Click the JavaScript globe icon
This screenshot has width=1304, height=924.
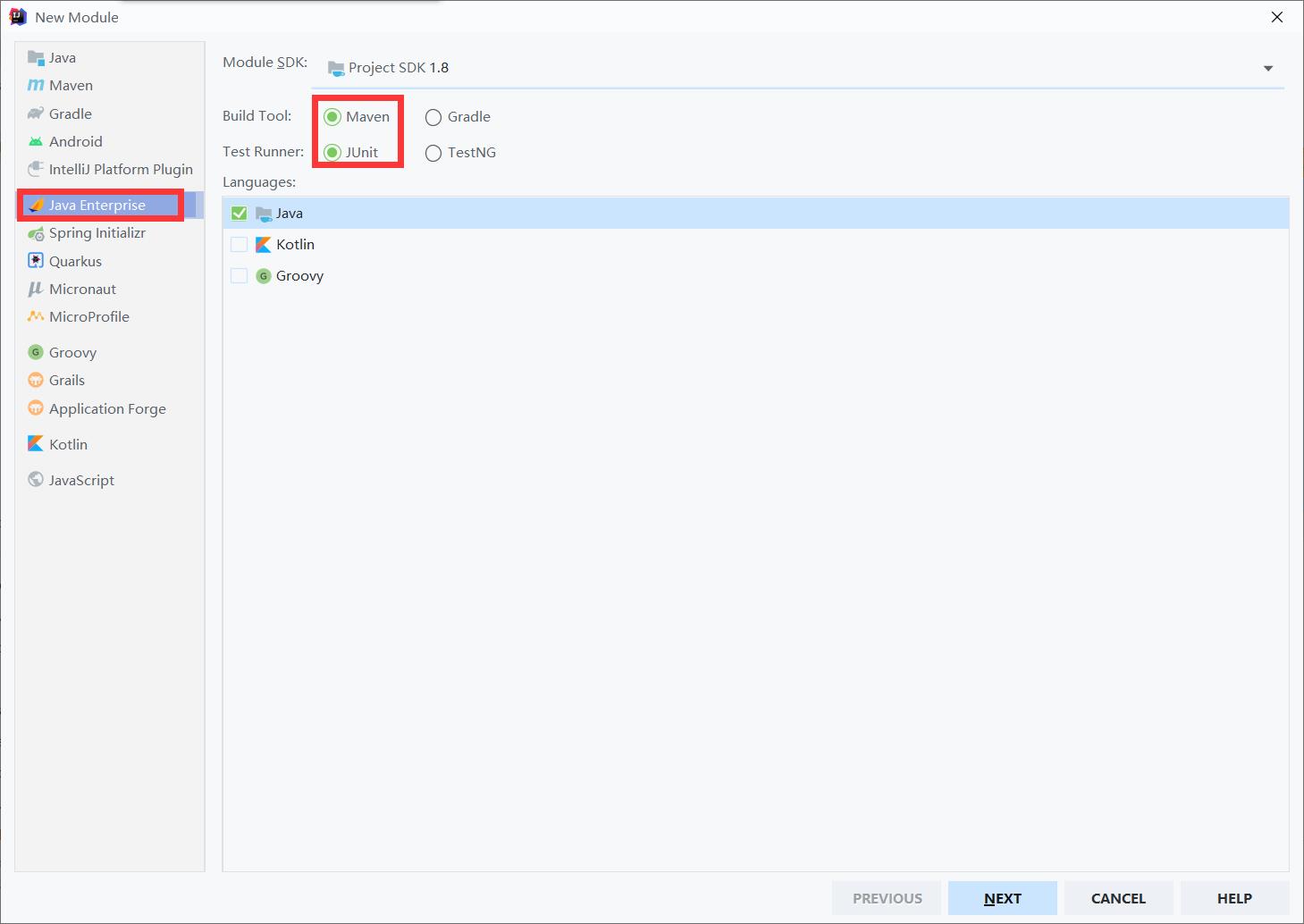(36, 479)
